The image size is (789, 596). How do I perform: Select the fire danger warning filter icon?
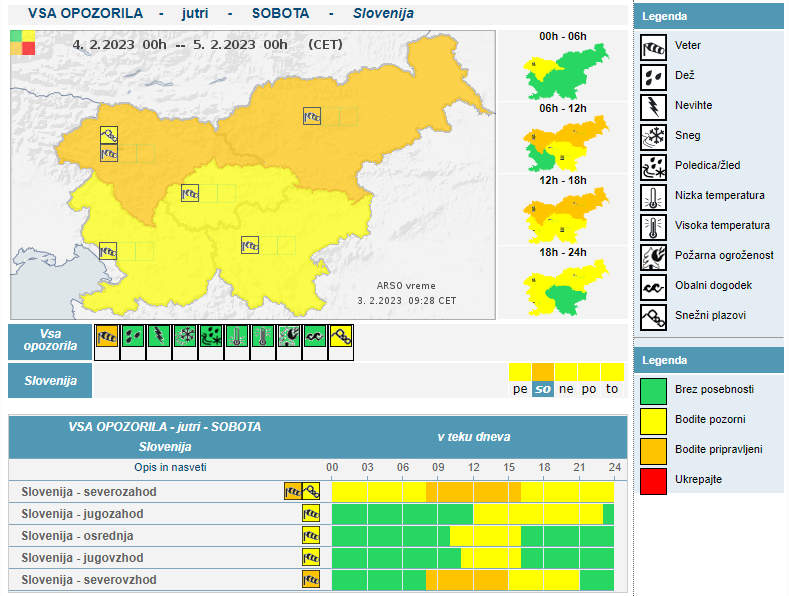point(289,338)
